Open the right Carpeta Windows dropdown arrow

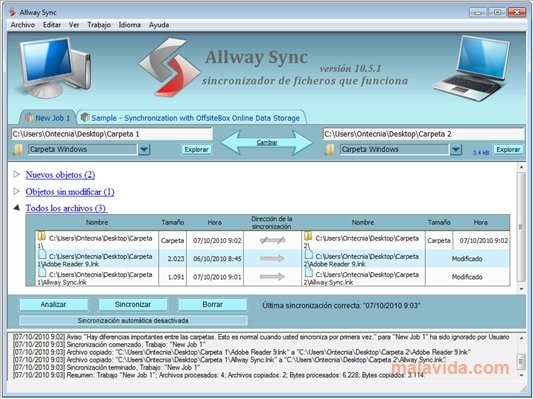pos(456,149)
